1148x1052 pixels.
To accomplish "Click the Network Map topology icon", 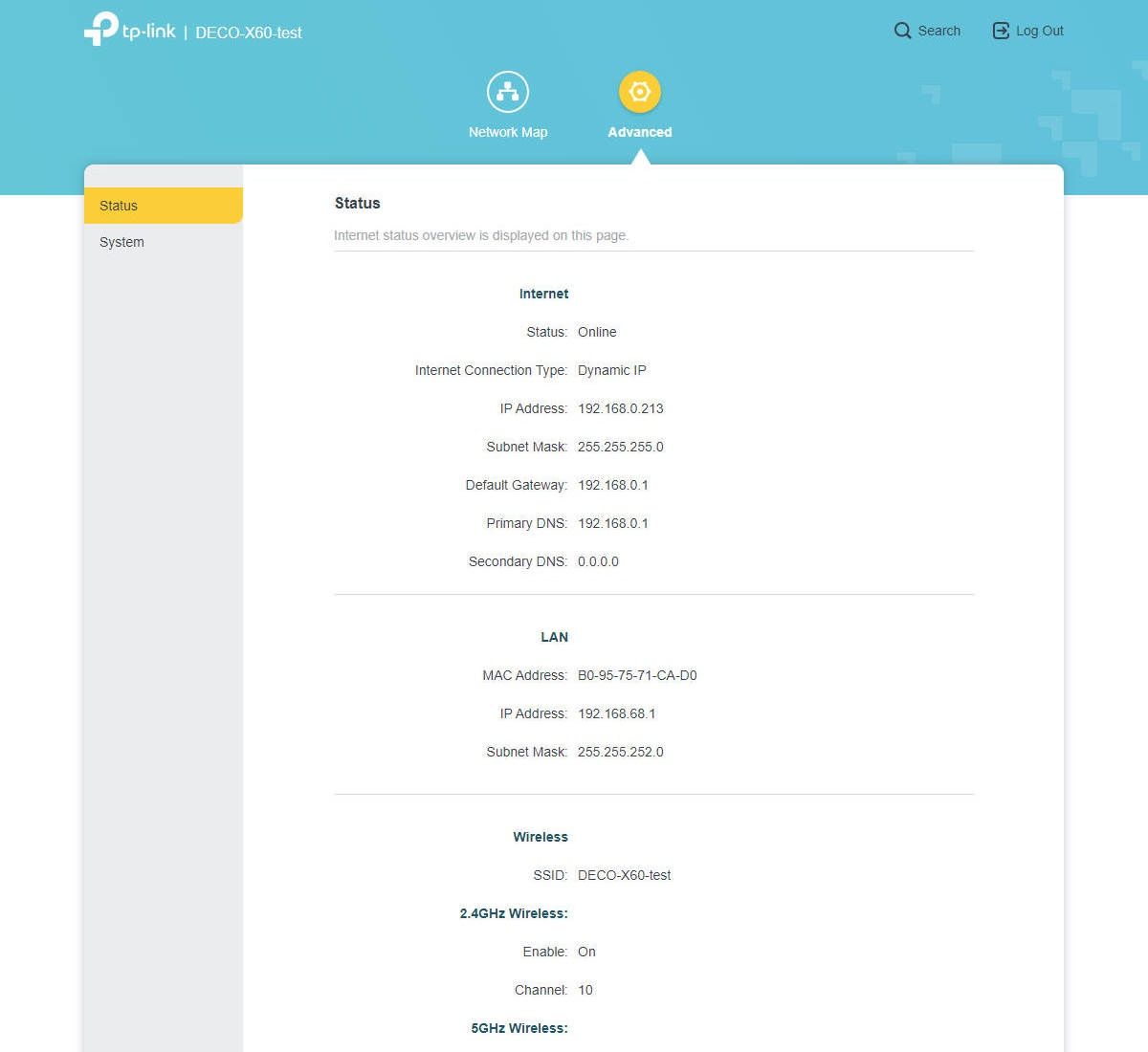I will click(508, 92).
